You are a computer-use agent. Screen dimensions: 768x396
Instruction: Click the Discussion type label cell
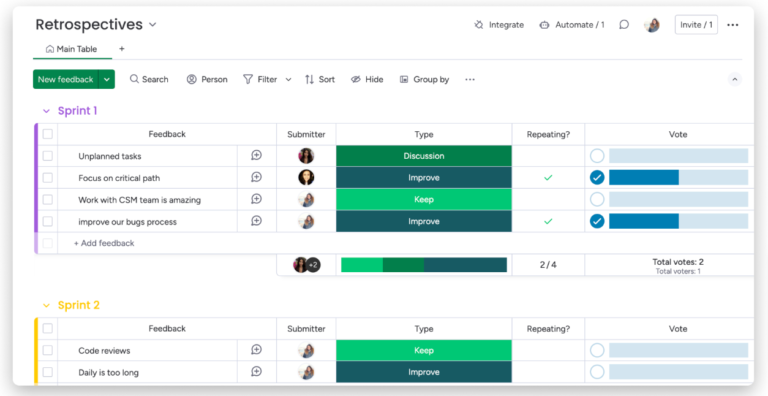pyautogui.click(x=424, y=156)
